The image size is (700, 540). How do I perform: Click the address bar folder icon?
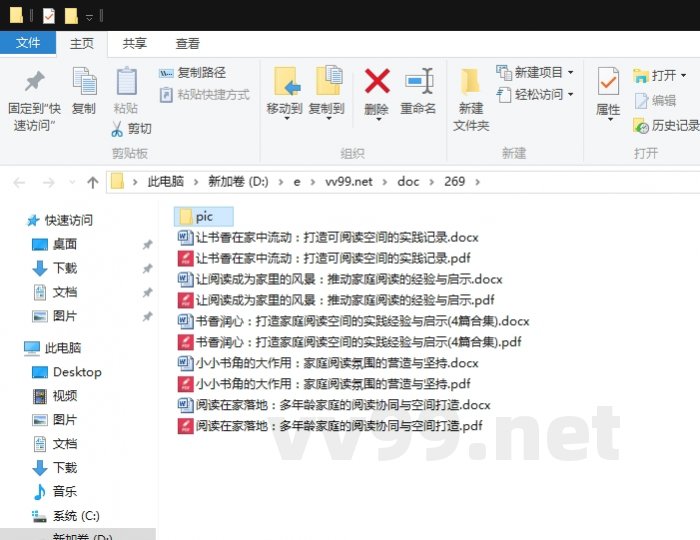click(x=117, y=182)
